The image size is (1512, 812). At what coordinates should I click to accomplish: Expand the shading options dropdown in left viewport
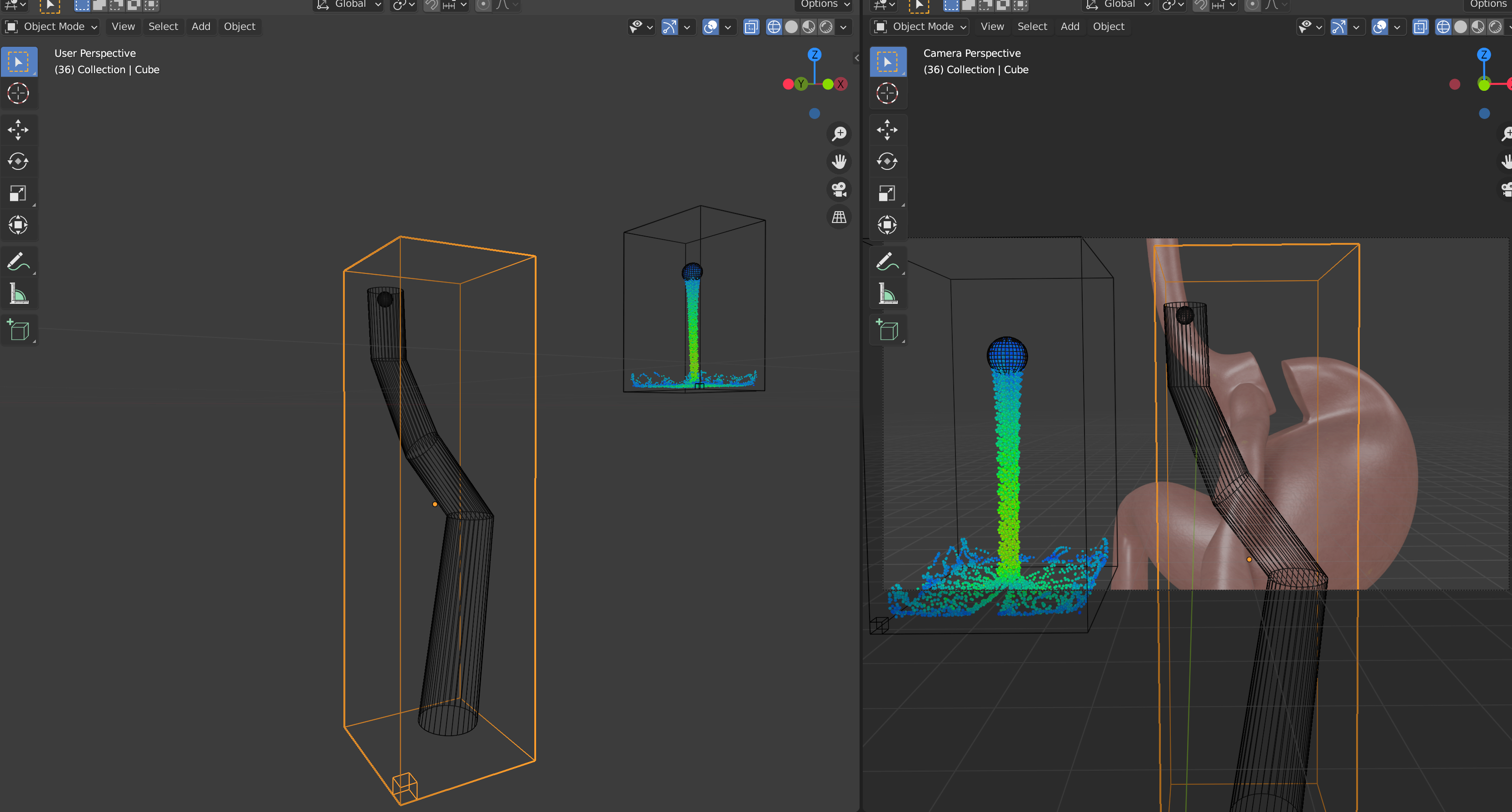(x=844, y=27)
